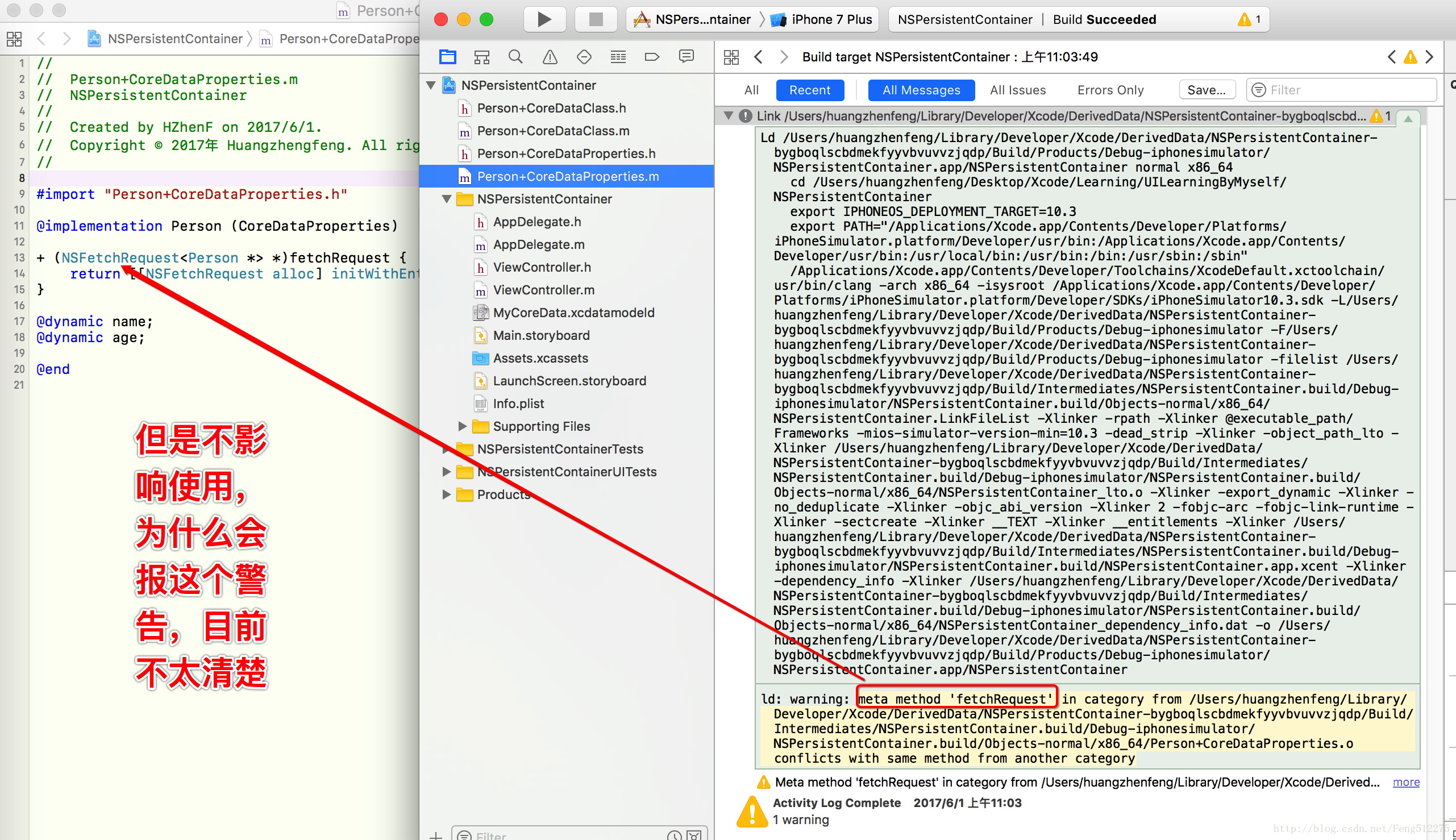Viewport: 1456px width, 840px height.
Task: Collapse the Link build step disclosure triangle
Action: coord(728,116)
